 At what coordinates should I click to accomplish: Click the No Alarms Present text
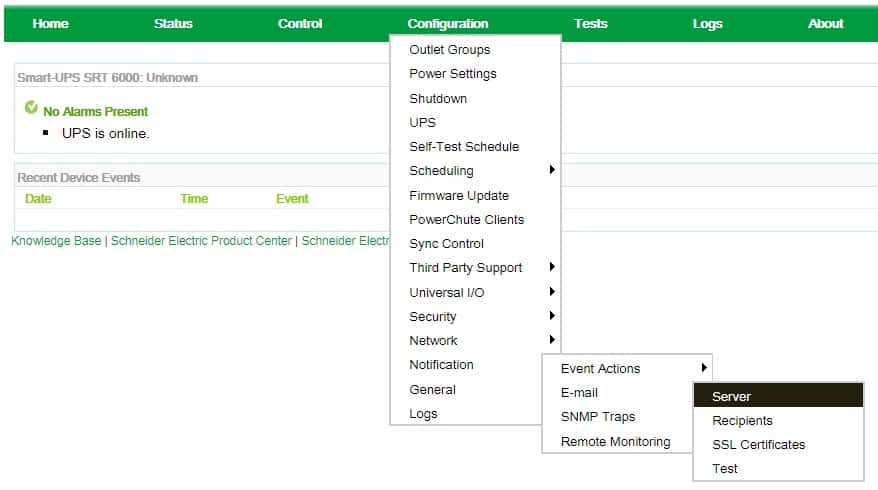click(x=96, y=111)
